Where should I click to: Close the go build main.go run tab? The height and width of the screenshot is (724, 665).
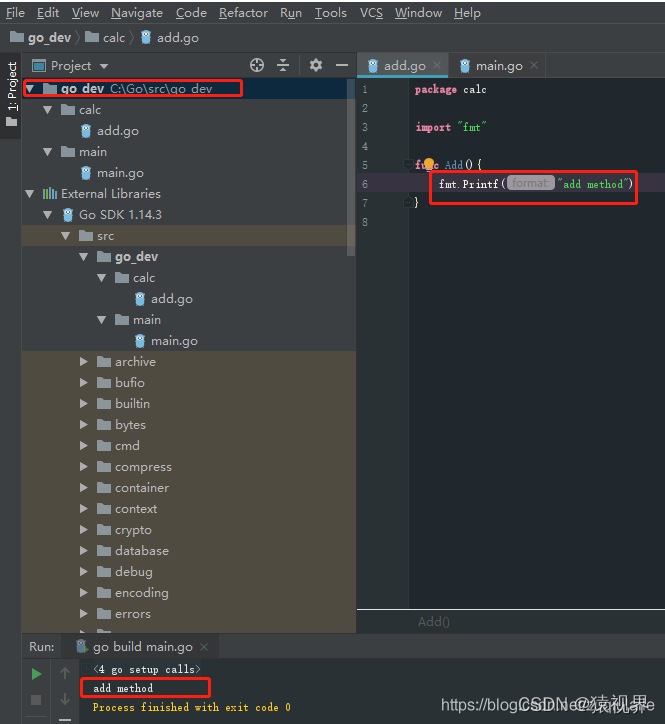click(x=204, y=647)
